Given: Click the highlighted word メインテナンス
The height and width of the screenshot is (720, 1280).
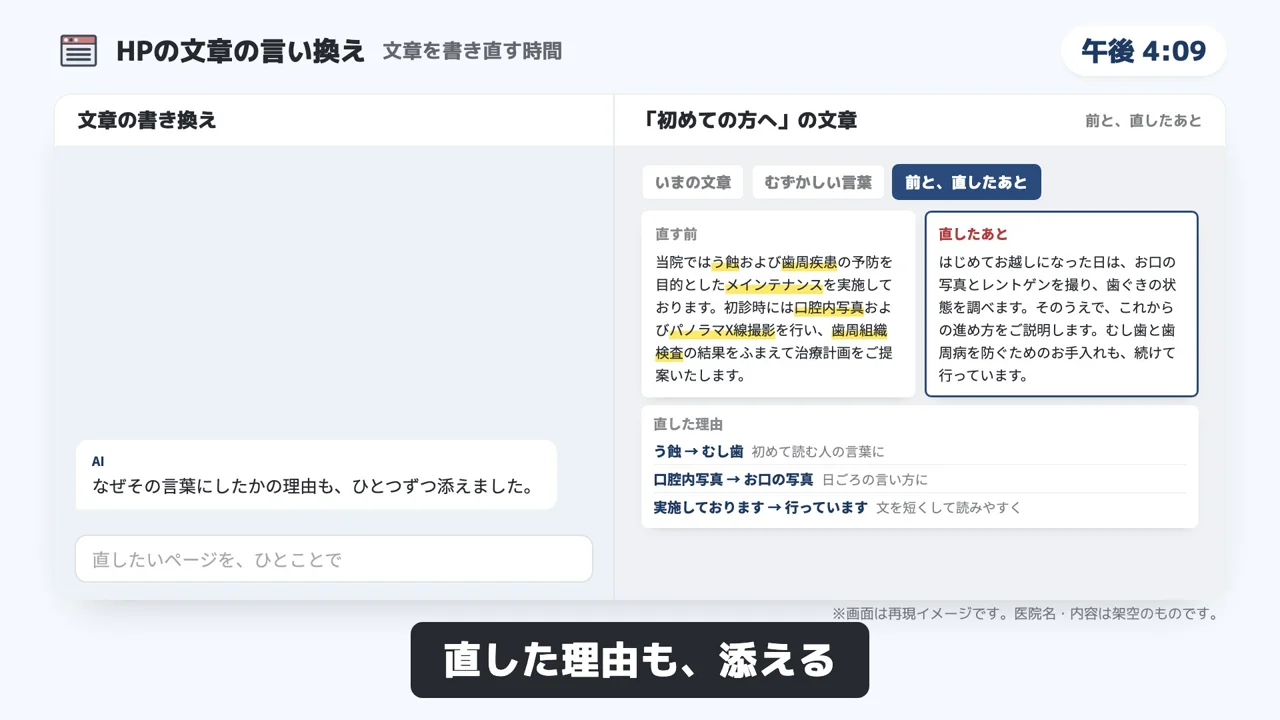Looking at the screenshot, I should (x=774, y=285).
